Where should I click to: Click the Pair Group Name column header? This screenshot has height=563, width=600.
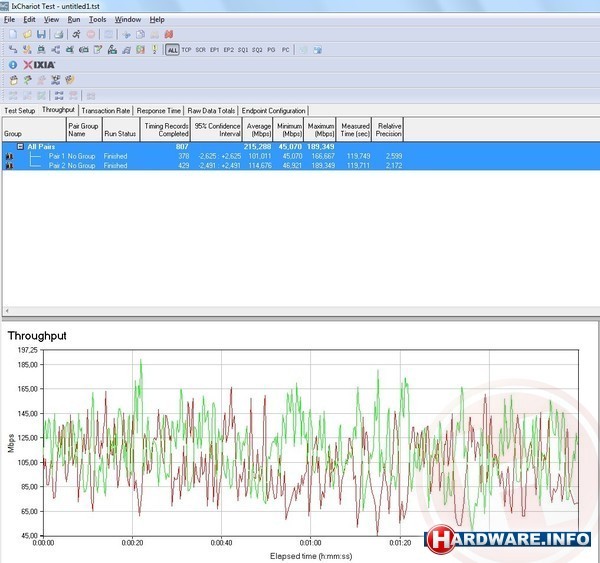(x=84, y=130)
